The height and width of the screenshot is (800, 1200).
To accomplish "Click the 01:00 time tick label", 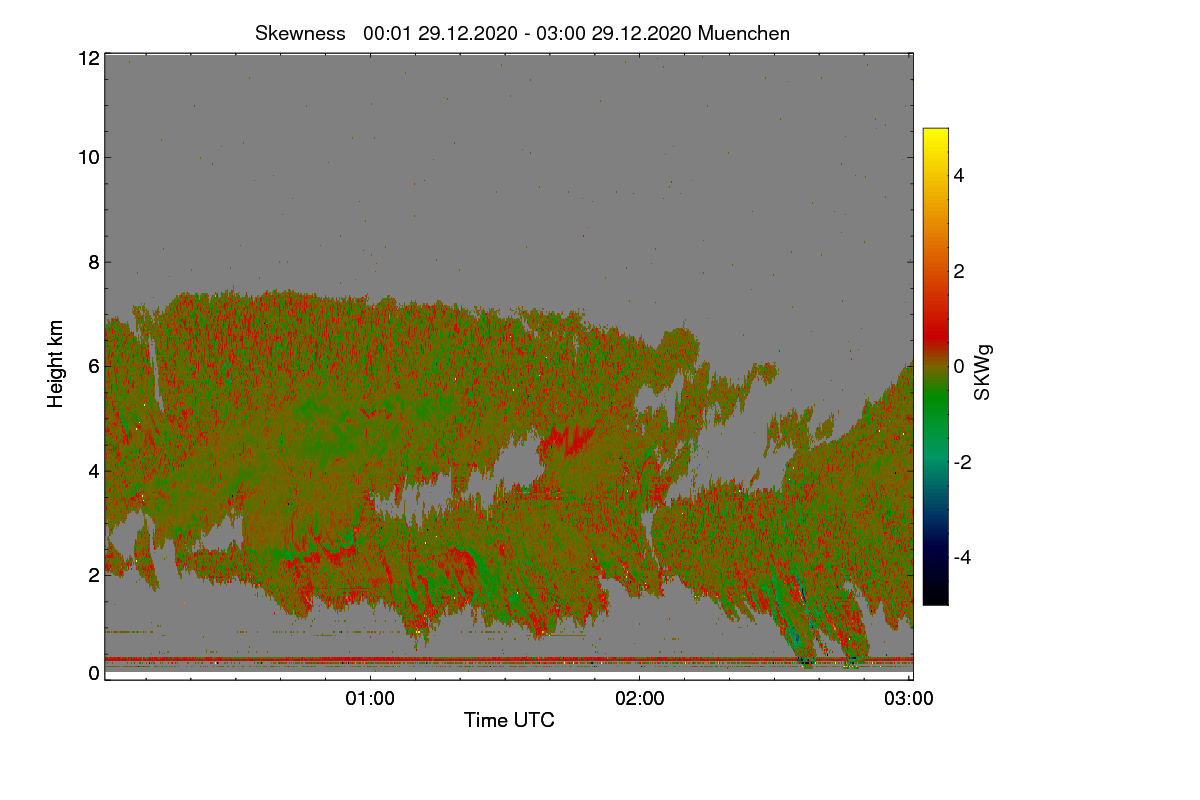I will point(370,698).
